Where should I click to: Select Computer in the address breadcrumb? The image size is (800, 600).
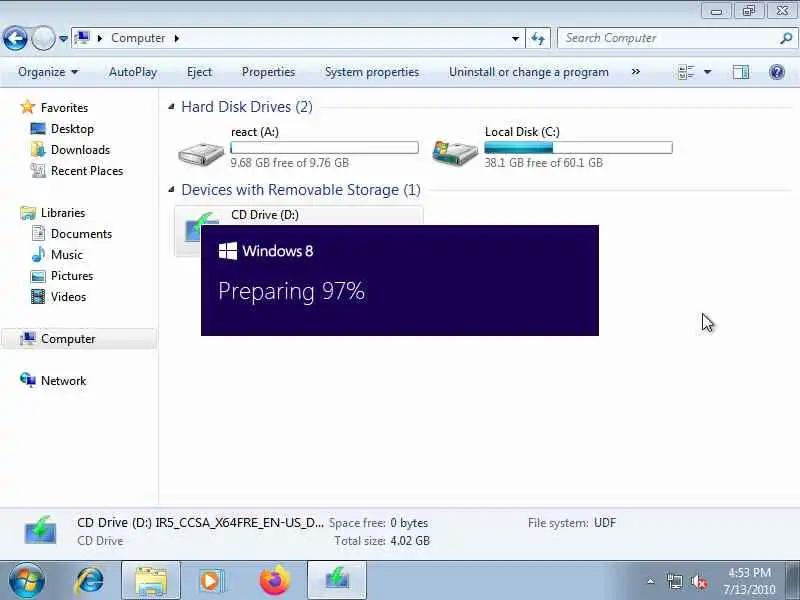point(138,38)
